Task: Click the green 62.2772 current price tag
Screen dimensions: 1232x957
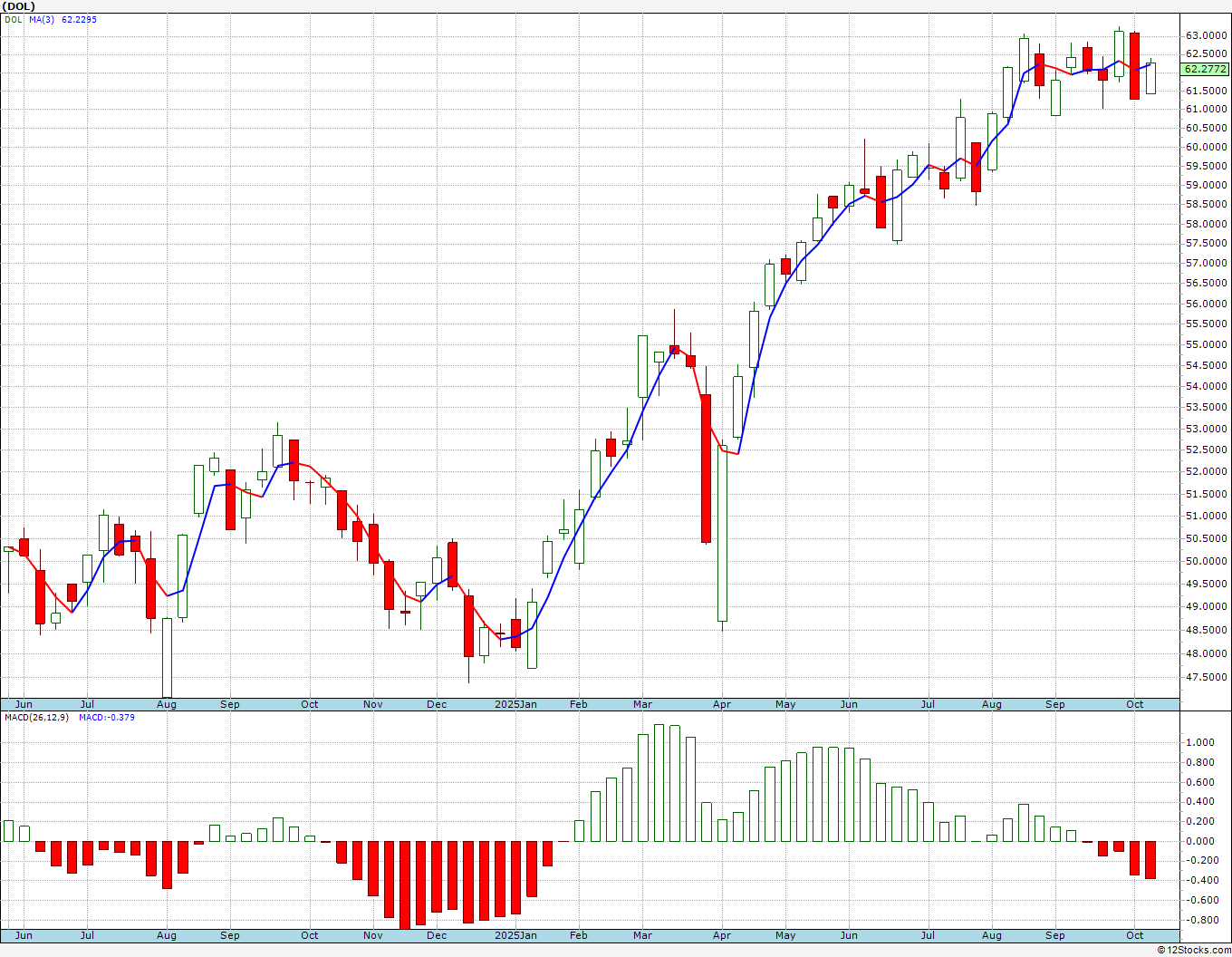Action: point(1206,69)
